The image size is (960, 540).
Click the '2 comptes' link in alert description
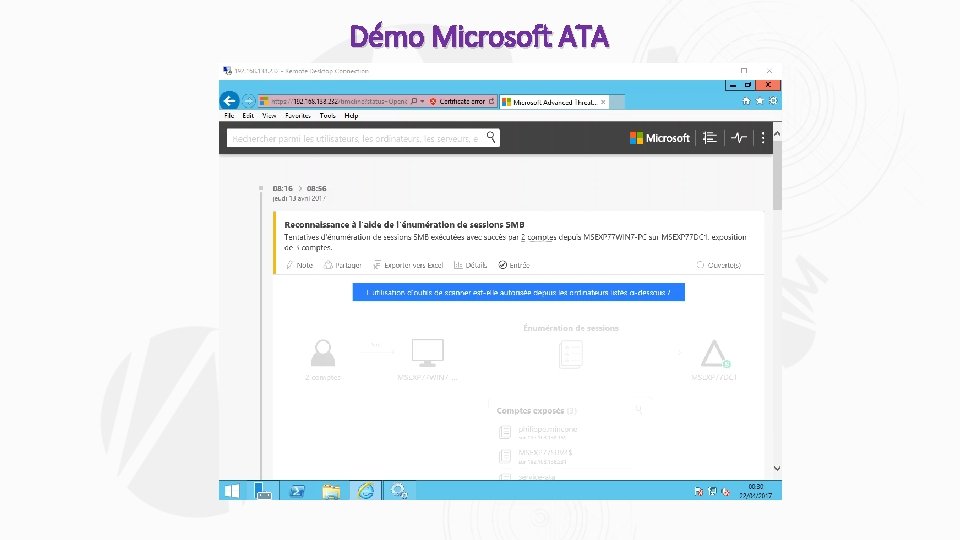[538, 237]
